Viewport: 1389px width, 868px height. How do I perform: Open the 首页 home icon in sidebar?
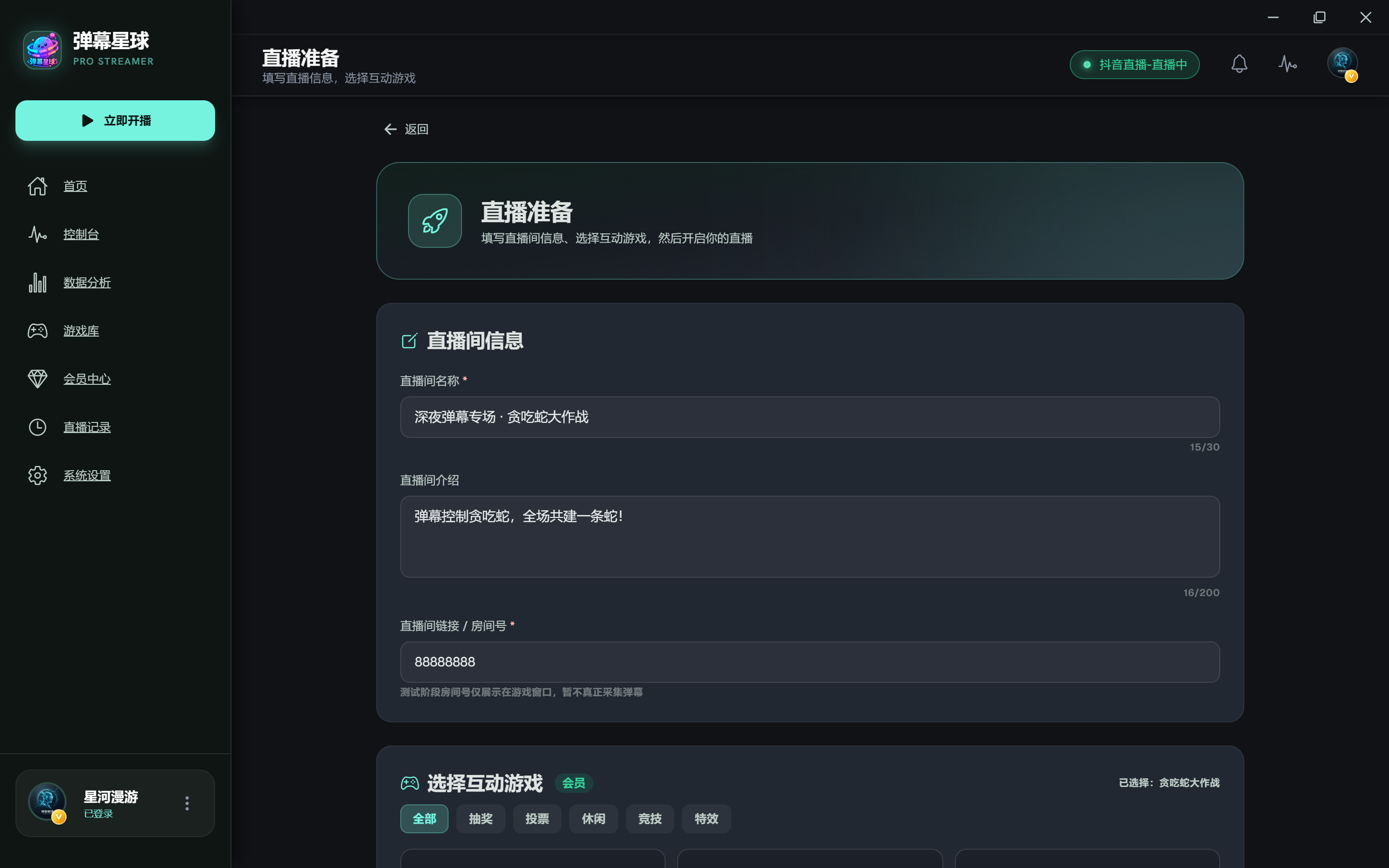tap(37, 186)
